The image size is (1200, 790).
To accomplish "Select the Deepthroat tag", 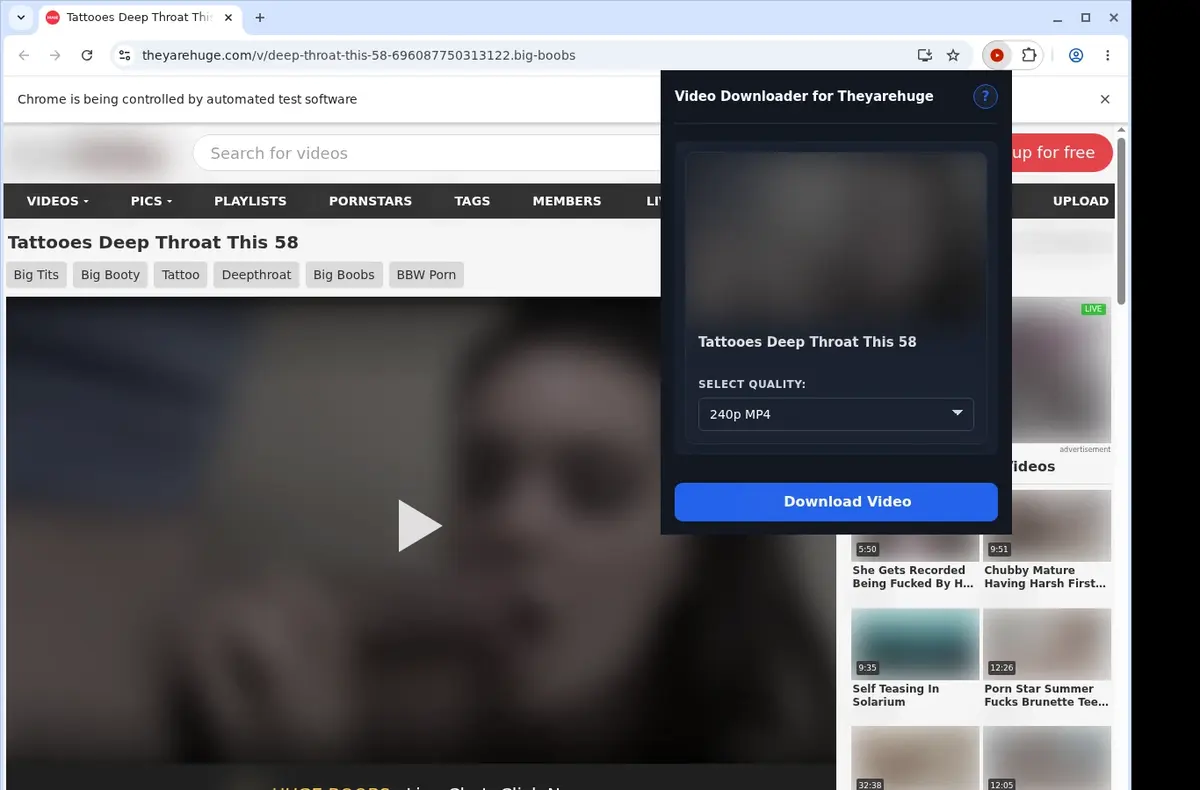I will 257,275.
